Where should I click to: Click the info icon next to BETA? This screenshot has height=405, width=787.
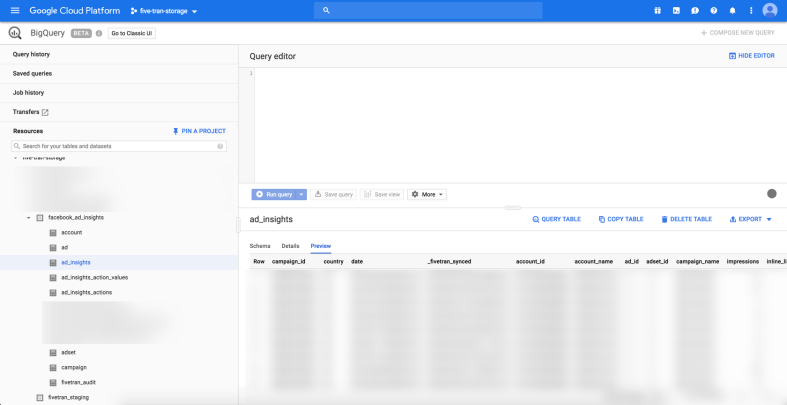click(x=98, y=33)
